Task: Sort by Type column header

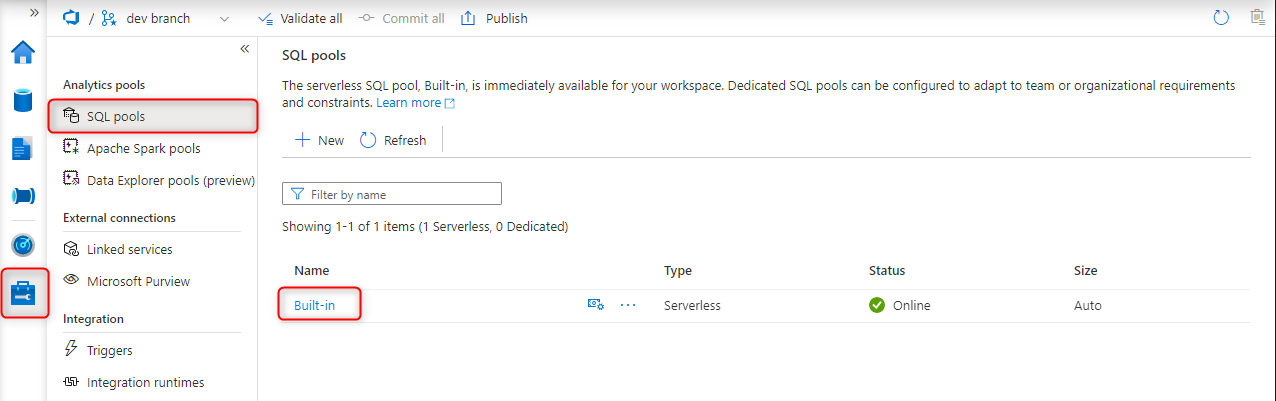Action: pyautogui.click(x=678, y=271)
